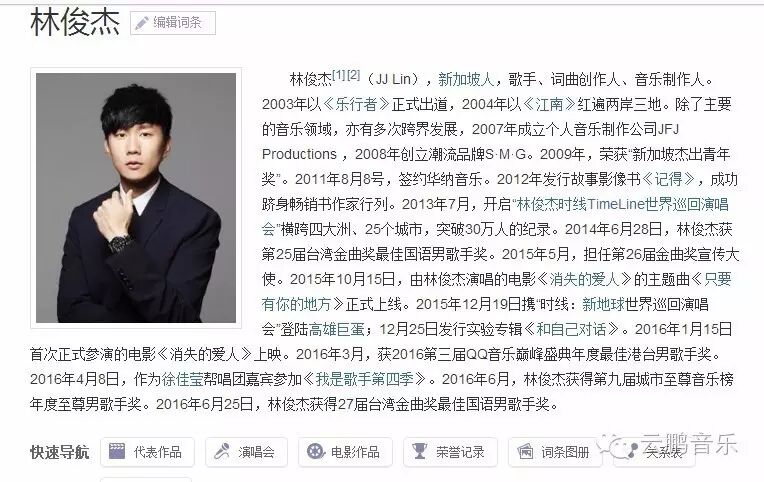
Task: Select the 荣誉记录 navigation item
Action: (x=450, y=452)
